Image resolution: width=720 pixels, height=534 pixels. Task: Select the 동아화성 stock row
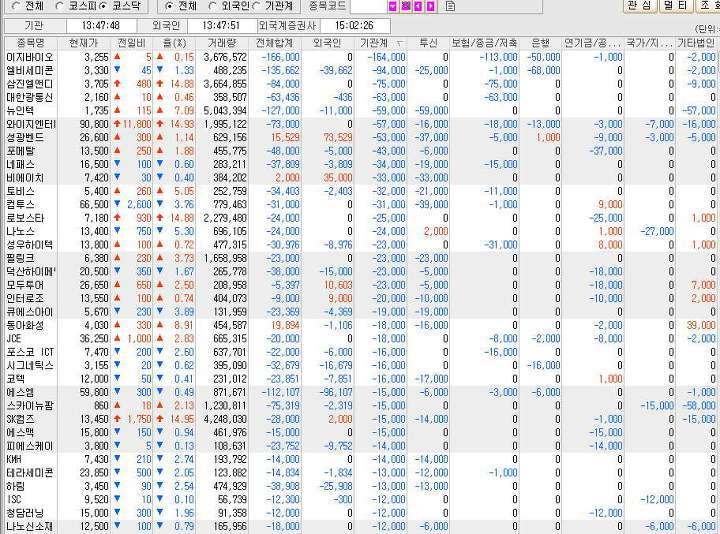(x=360, y=325)
